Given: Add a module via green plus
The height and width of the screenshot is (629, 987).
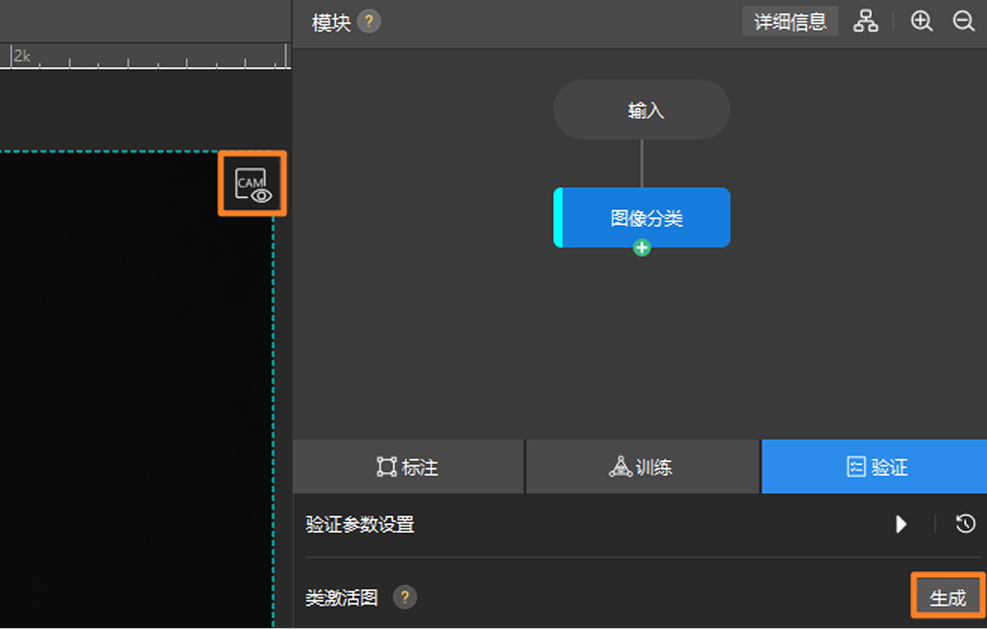Looking at the screenshot, I should 641,248.
